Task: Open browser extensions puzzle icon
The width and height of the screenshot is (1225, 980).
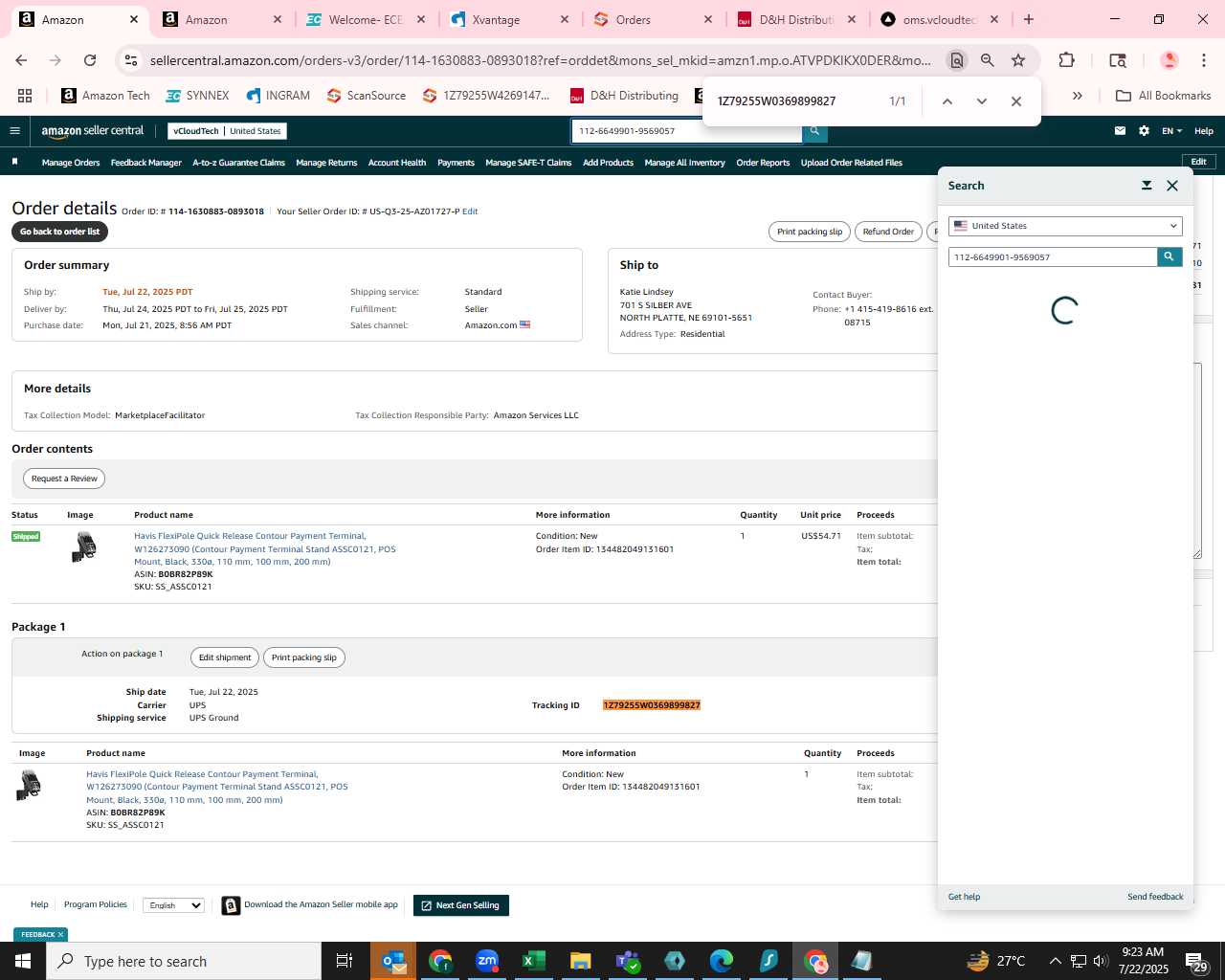Action: (x=1066, y=60)
